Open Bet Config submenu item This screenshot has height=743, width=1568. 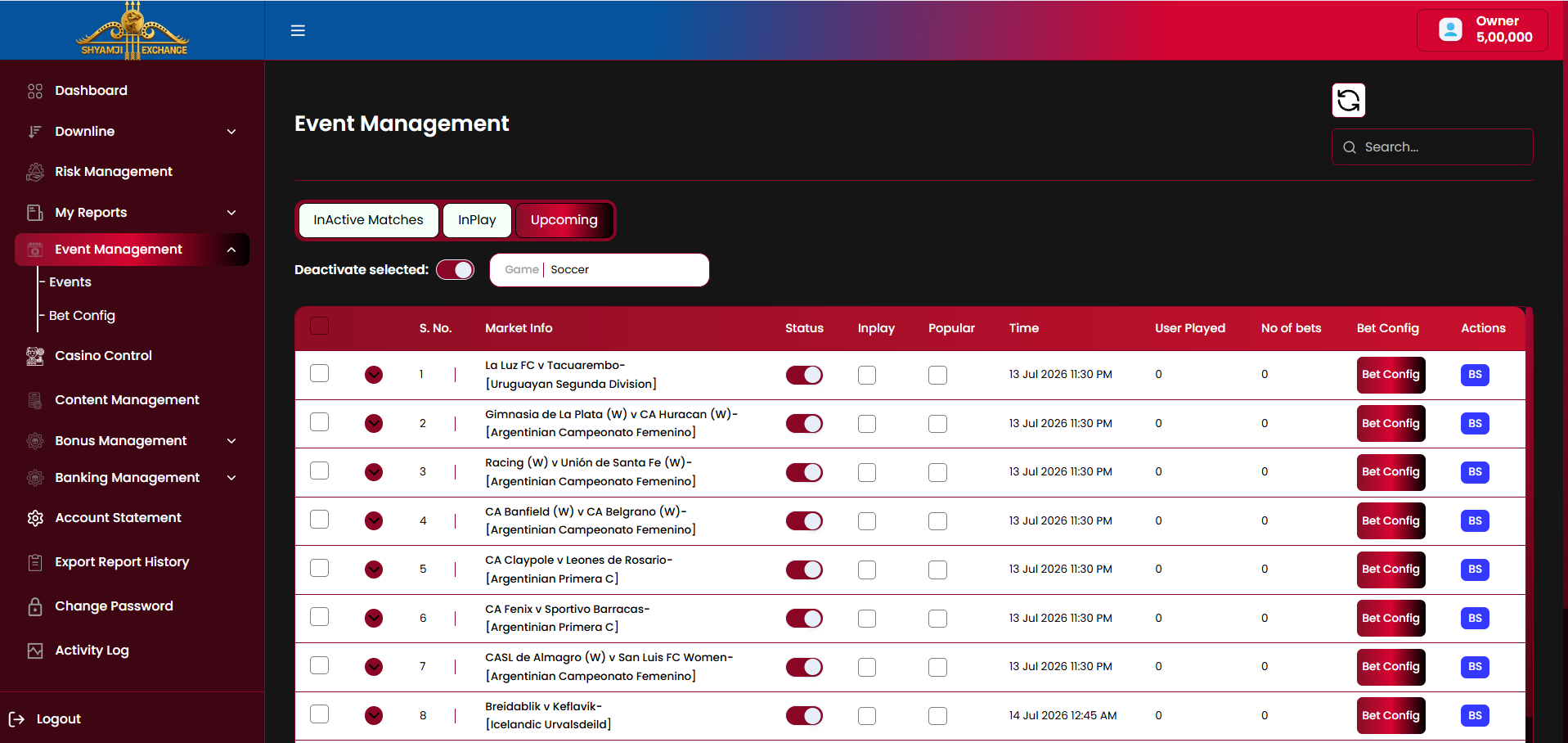pyautogui.click(x=82, y=316)
